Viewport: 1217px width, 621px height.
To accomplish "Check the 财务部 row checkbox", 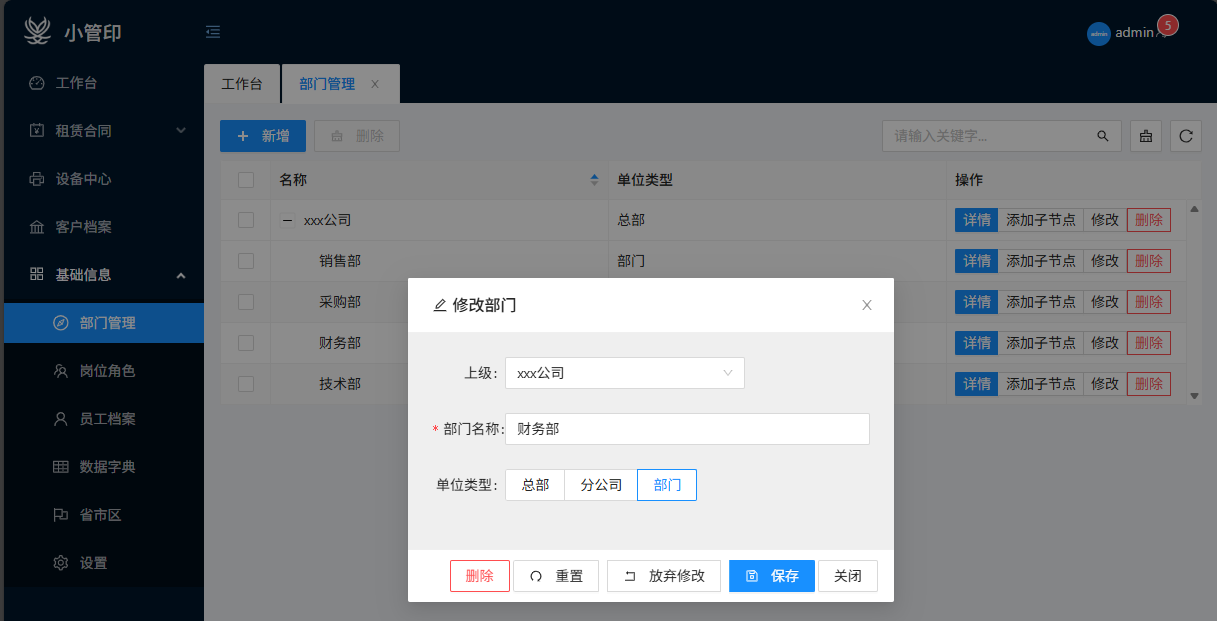I will tap(246, 343).
